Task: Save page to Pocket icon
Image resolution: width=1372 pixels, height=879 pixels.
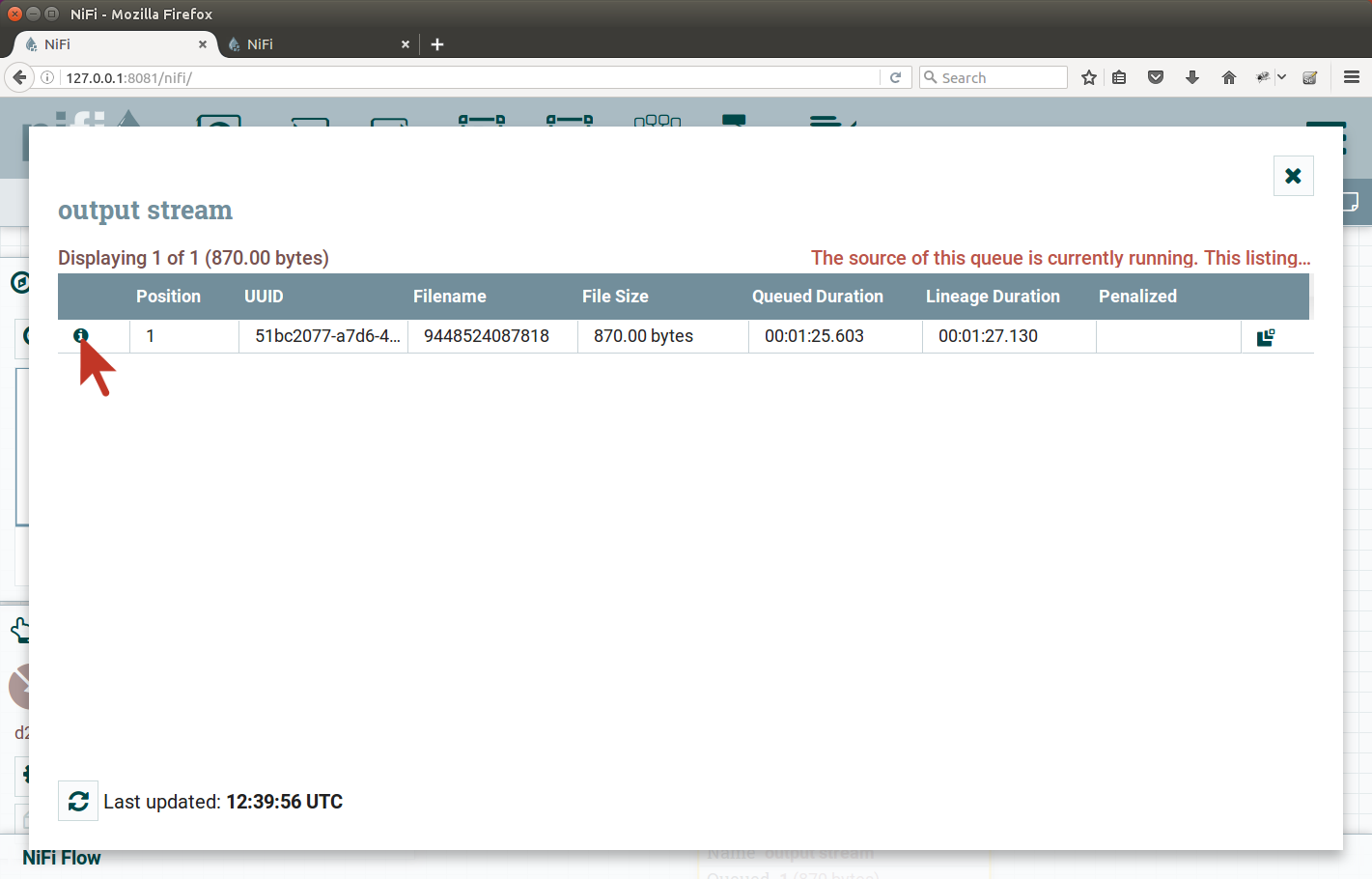Action: [x=1156, y=77]
